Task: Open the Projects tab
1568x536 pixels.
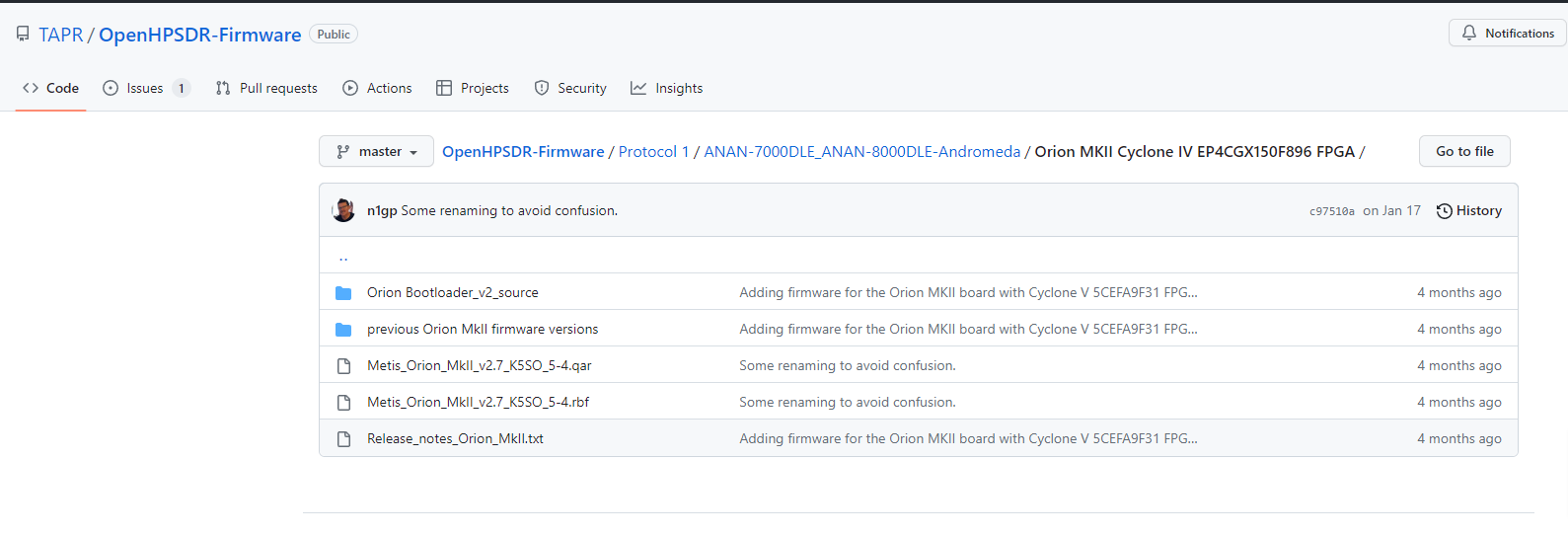Action: click(473, 88)
